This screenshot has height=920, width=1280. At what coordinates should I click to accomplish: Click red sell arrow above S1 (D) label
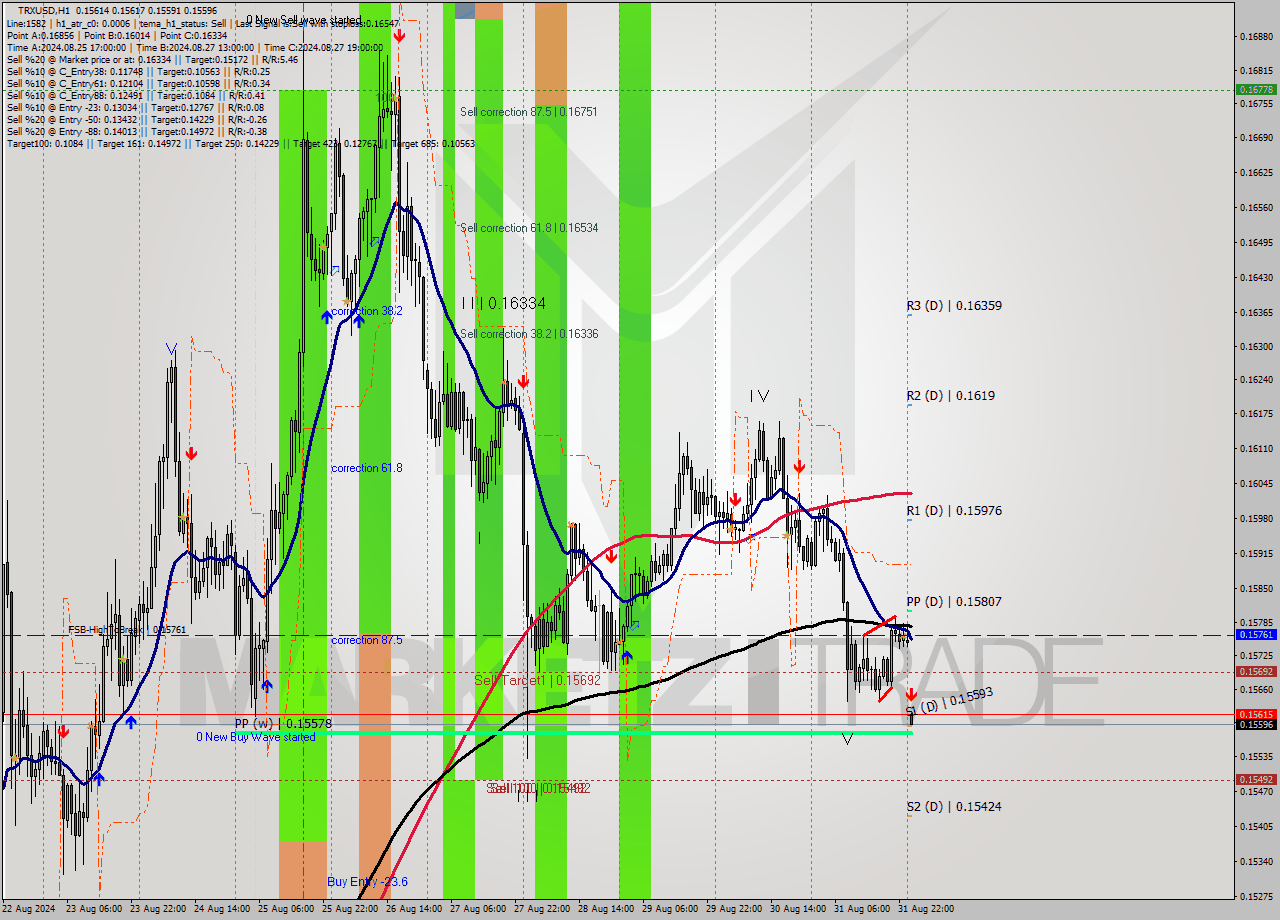tap(911, 694)
